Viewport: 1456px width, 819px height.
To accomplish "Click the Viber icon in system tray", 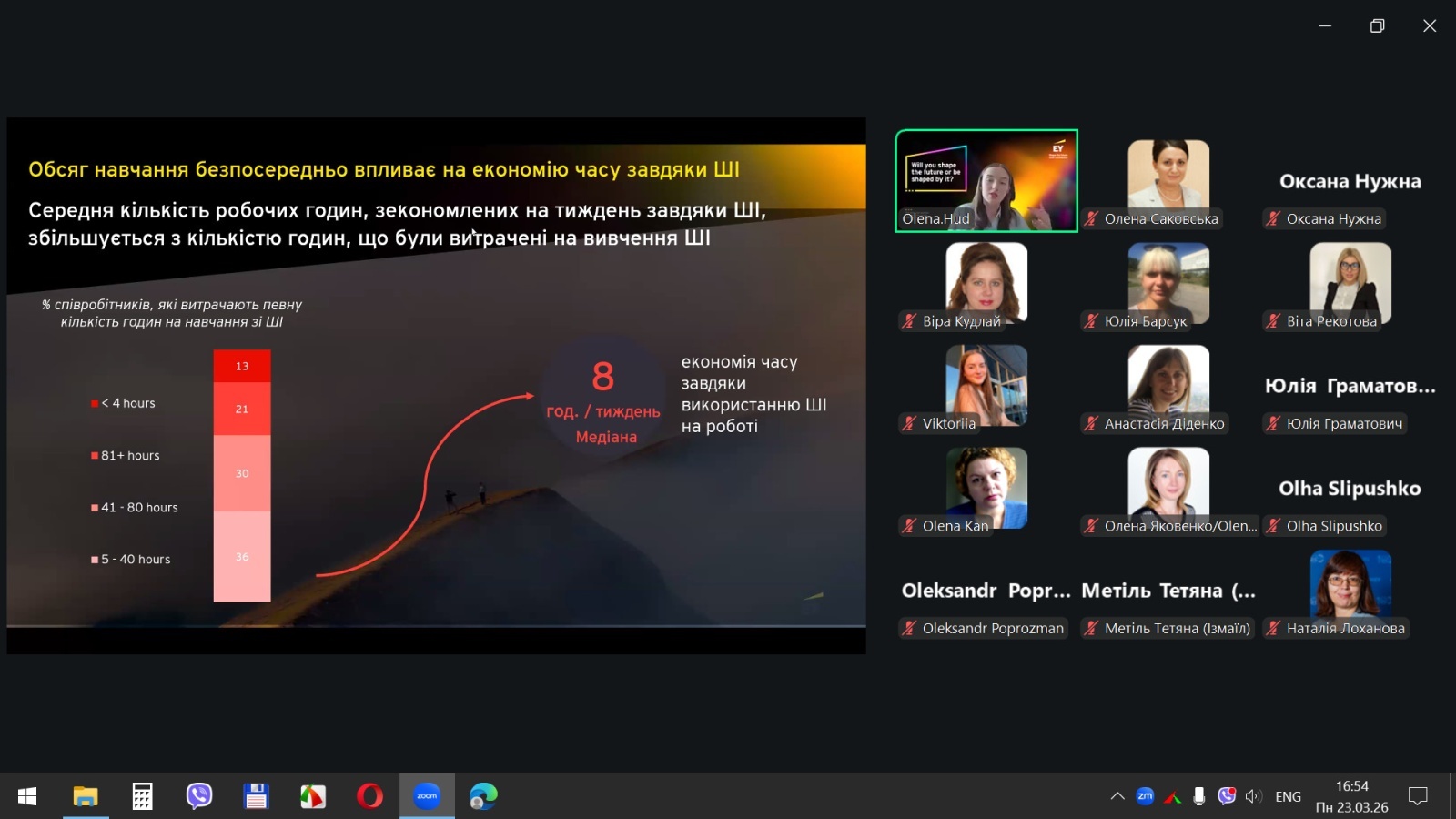I will 1227,796.
